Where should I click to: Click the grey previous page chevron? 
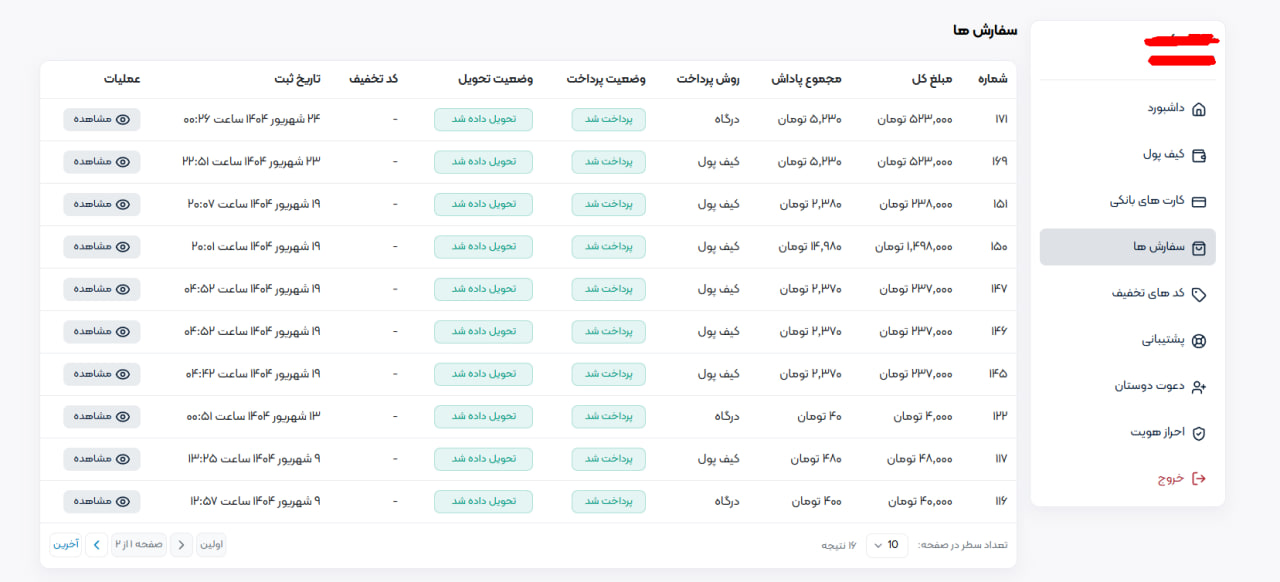click(x=181, y=545)
